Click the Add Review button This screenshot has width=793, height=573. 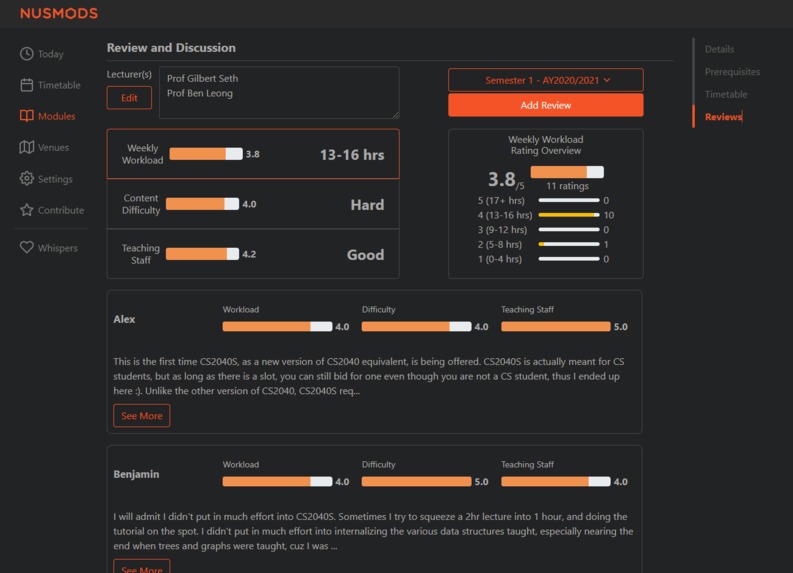pyautogui.click(x=546, y=105)
